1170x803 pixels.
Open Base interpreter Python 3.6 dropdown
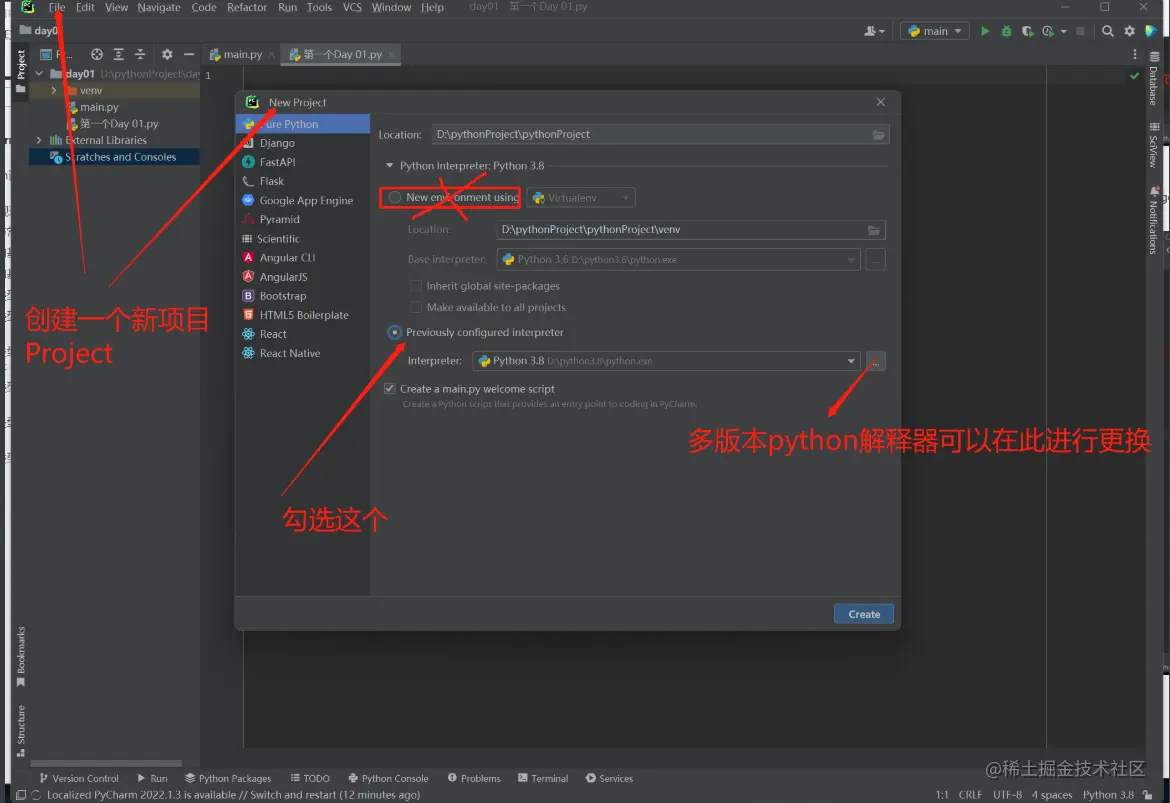tap(678, 260)
